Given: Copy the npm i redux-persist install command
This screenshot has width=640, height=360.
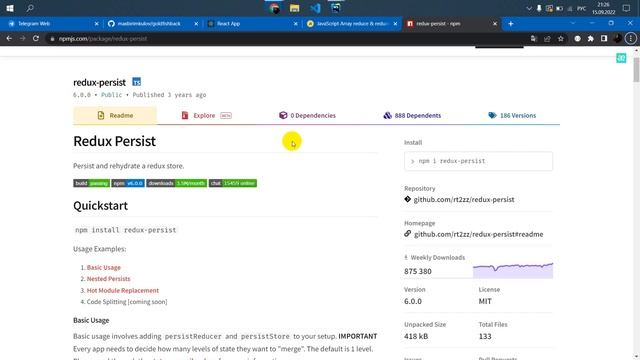Looking at the screenshot, I should 478,161.
